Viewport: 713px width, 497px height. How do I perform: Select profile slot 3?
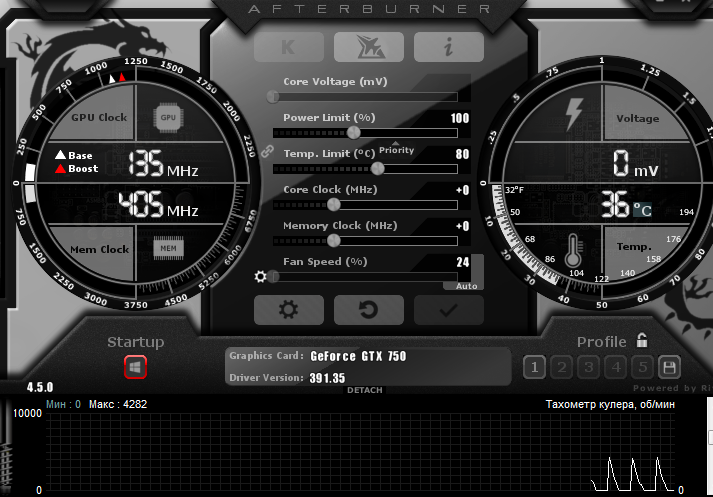[589, 368]
